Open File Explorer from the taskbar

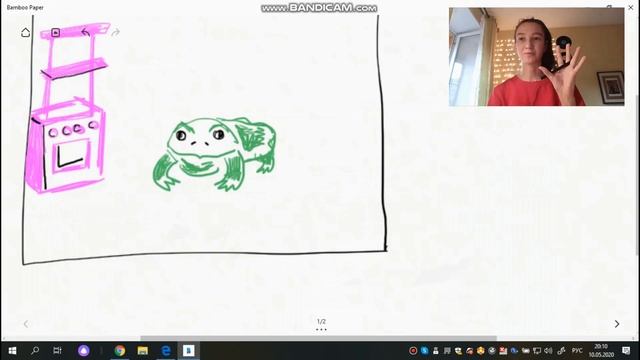pyautogui.click(x=142, y=351)
